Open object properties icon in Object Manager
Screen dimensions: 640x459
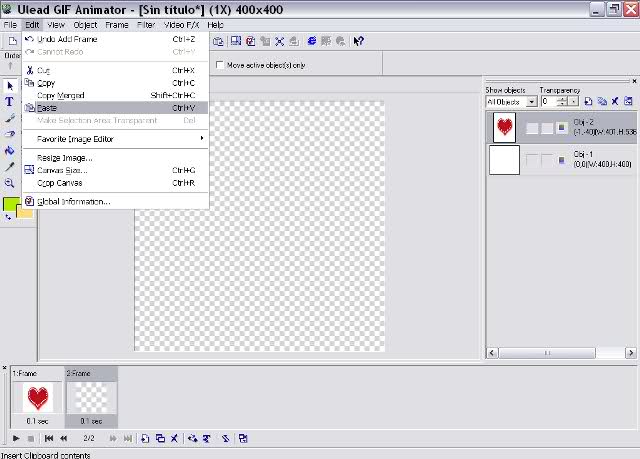click(x=629, y=101)
